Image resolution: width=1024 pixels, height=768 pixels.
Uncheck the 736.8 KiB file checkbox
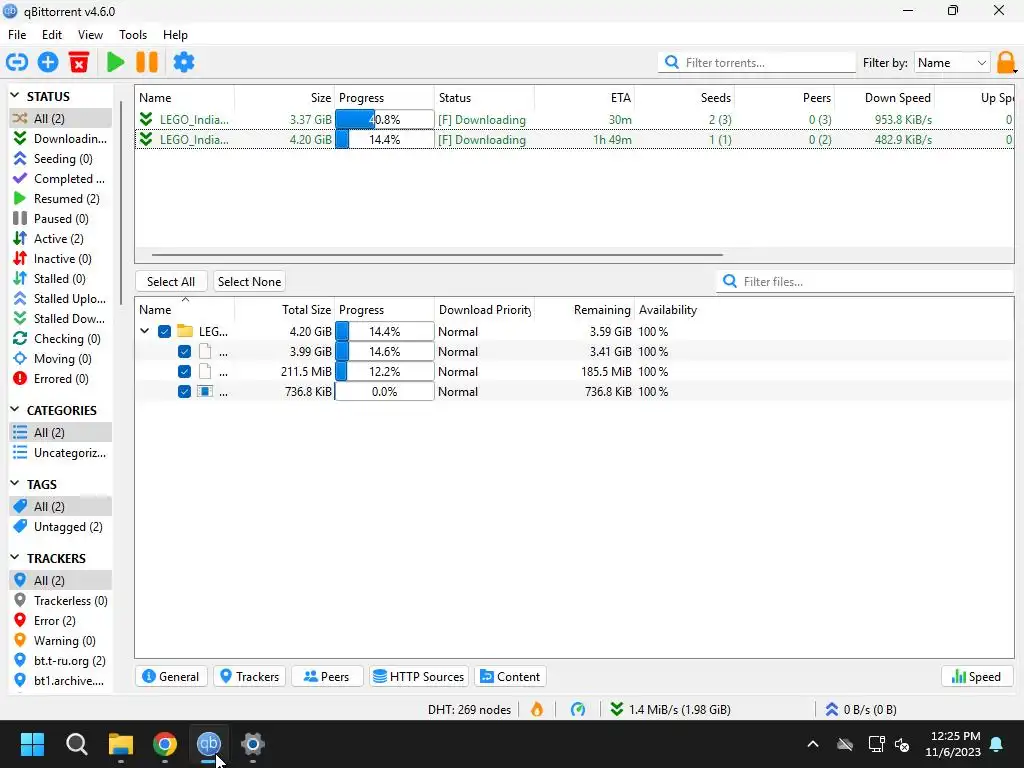click(184, 392)
